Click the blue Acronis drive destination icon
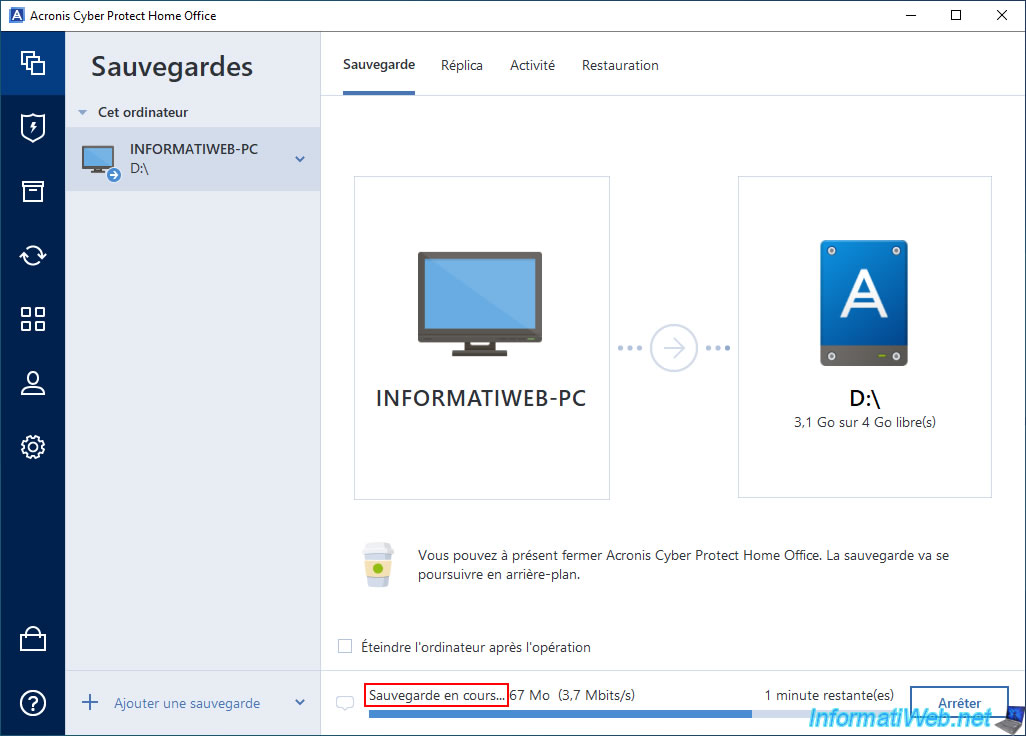This screenshot has height=736, width=1026. [864, 302]
